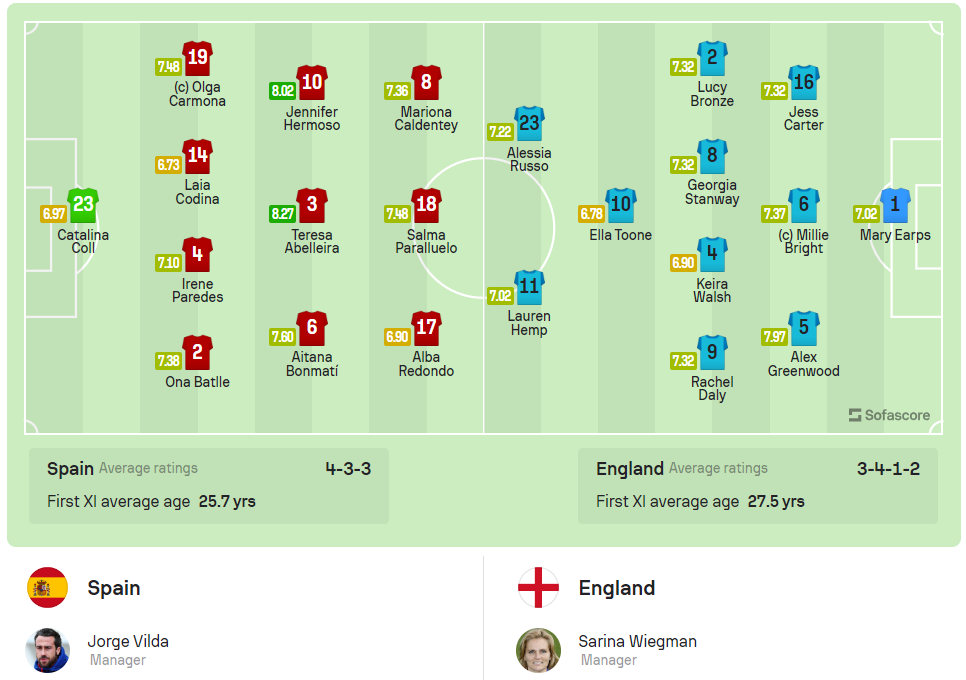966x680 pixels.
Task: Select Mary Earps' blue number 1 jersey
Action: [894, 205]
